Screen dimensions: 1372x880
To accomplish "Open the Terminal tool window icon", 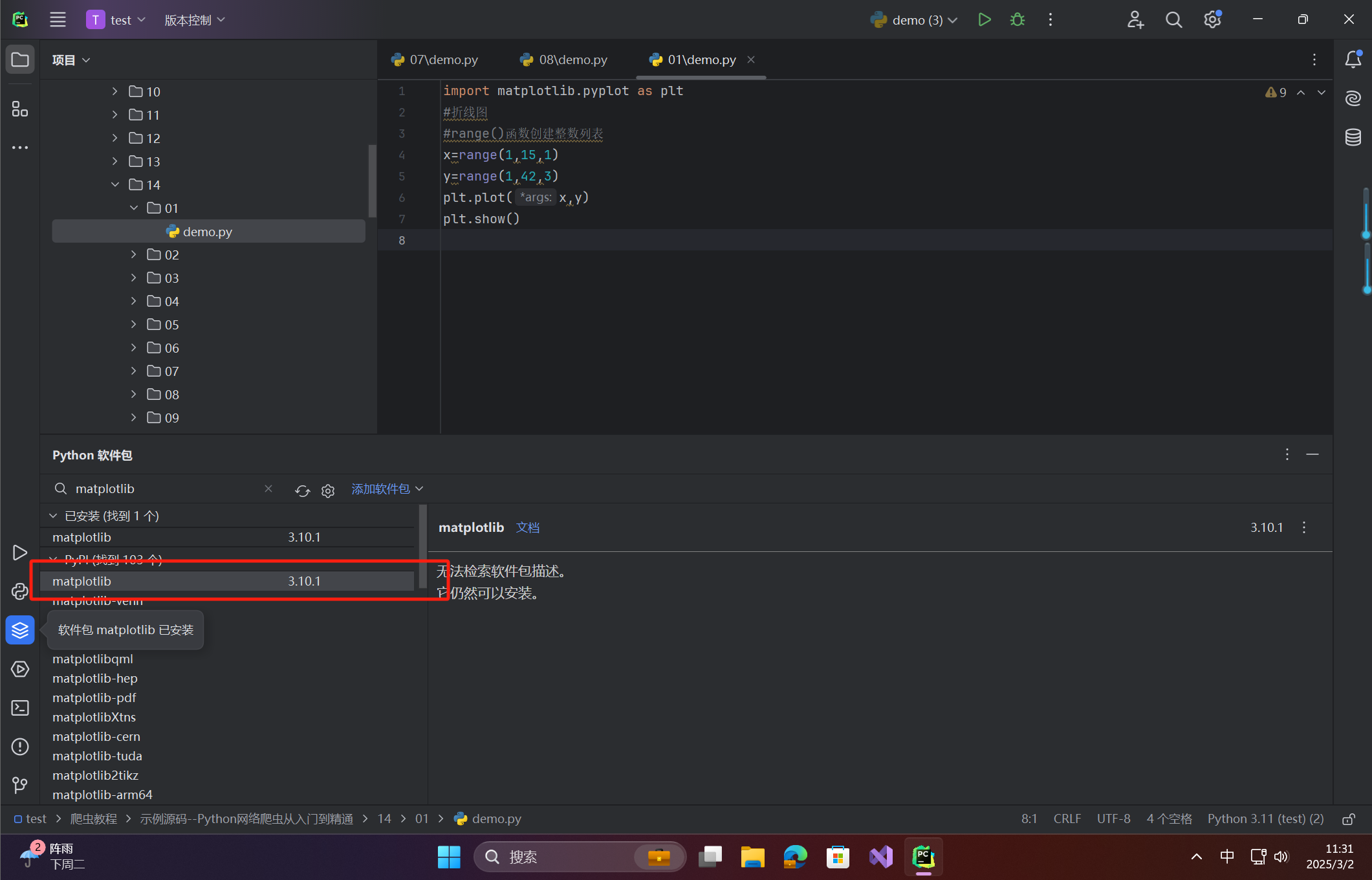I will [20, 708].
